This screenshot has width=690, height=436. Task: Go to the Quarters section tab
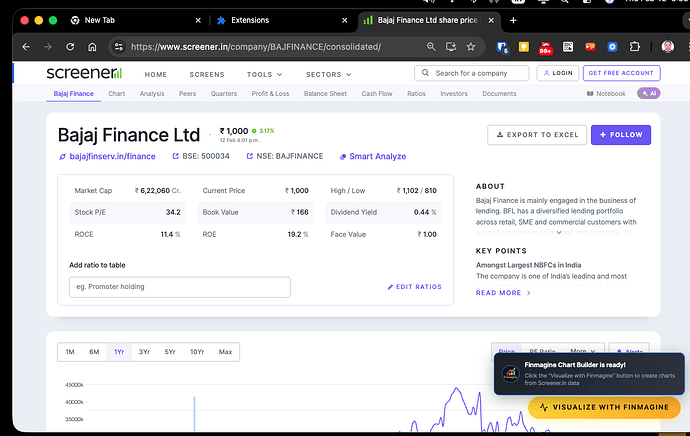coord(224,94)
